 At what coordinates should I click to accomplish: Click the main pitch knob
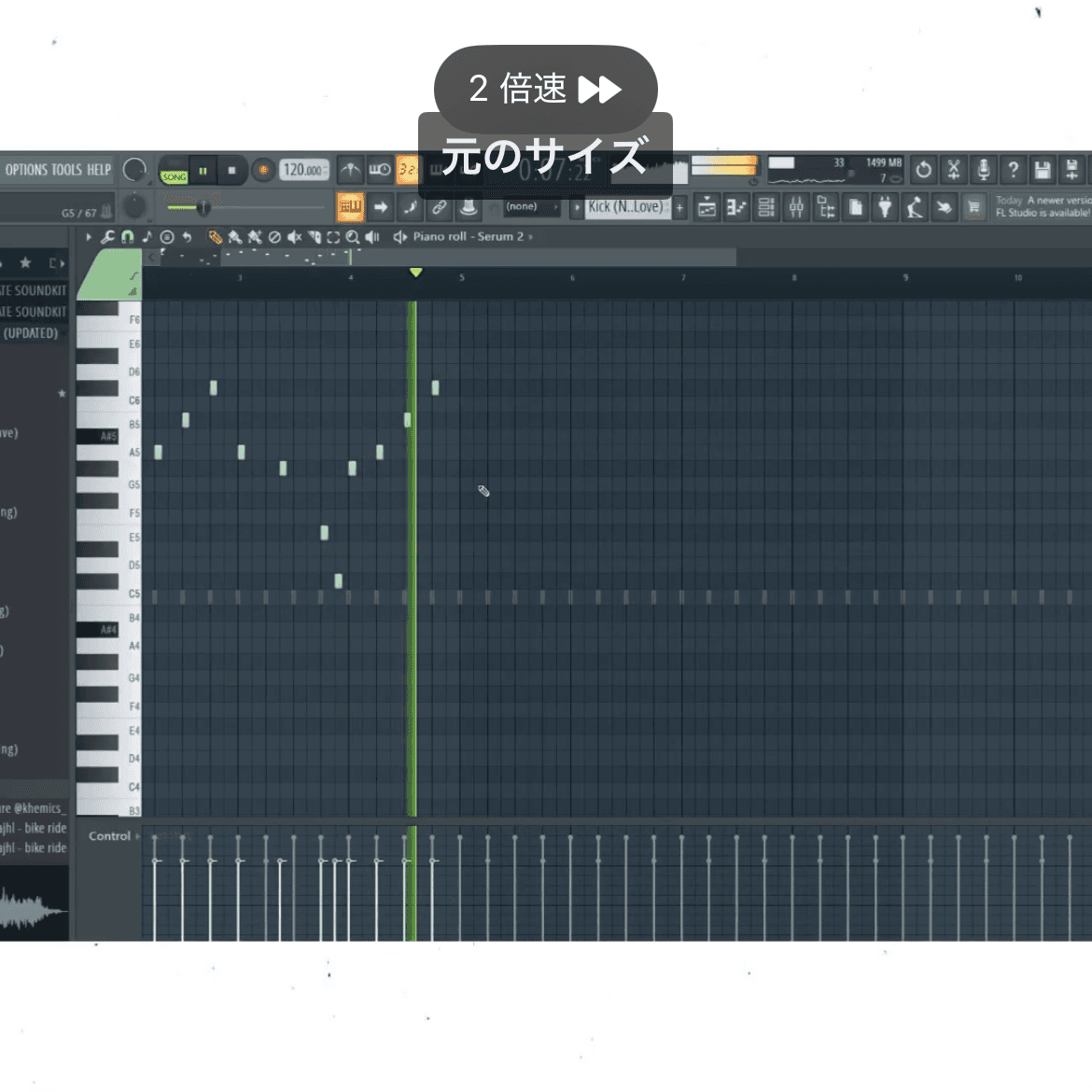point(133,206)
